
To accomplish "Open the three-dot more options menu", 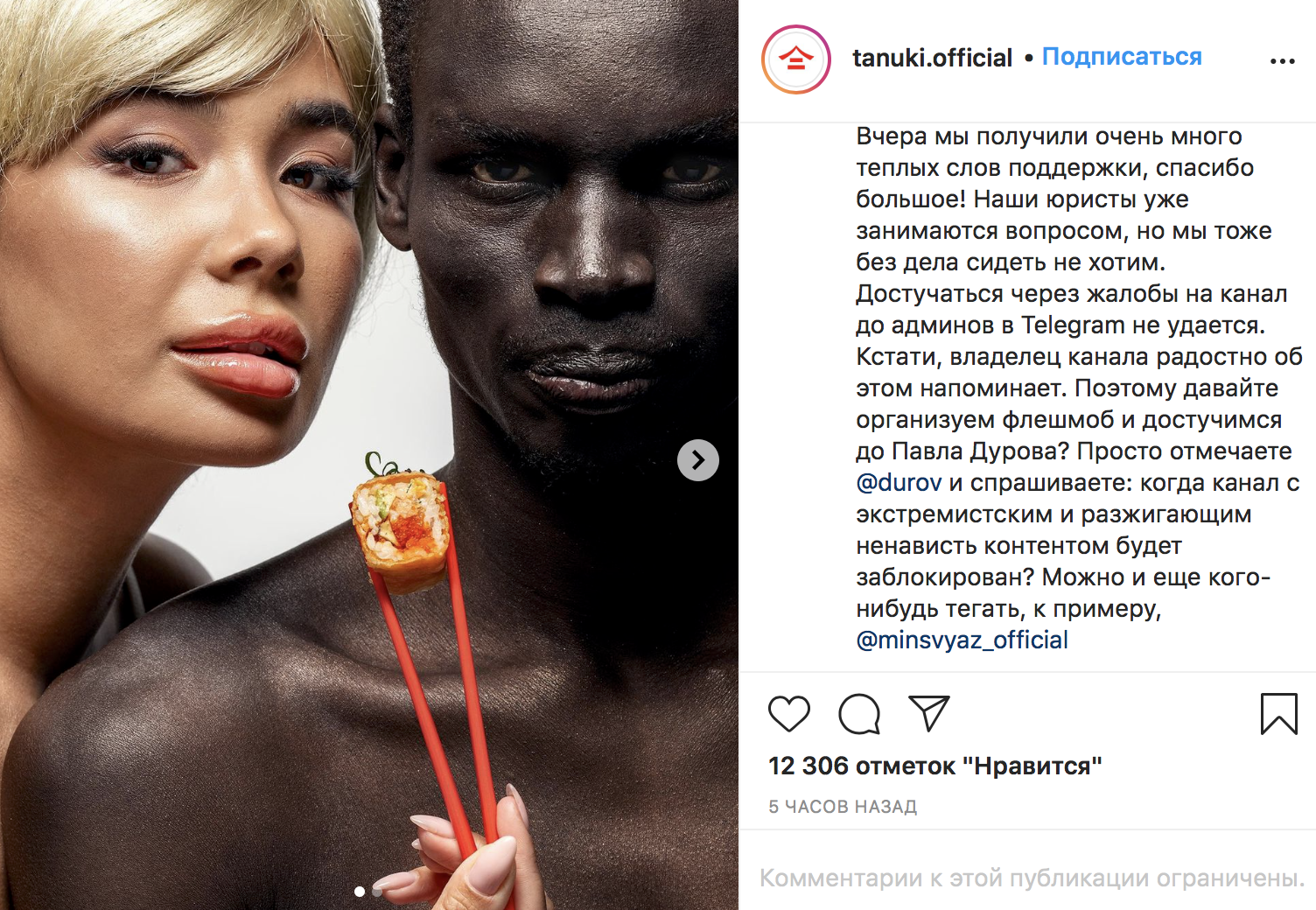I will (x=1282, y=61).
